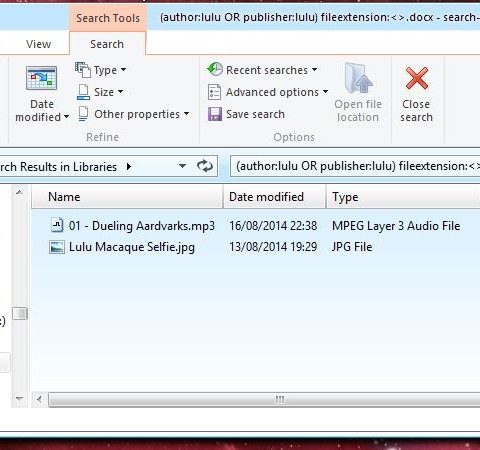
Task: Open the address bar history dropdown arrow
Action: 182,166
